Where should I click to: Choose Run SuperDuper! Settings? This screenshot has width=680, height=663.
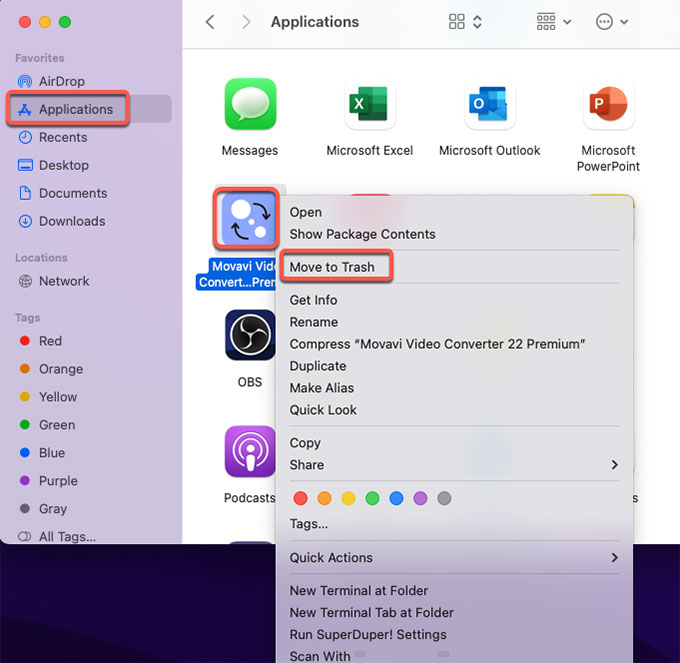coord(368,635)
